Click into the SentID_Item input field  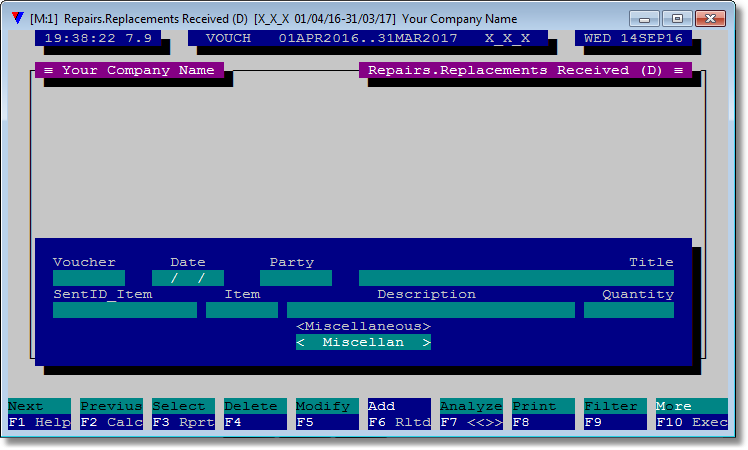click(x=125, y=310)
